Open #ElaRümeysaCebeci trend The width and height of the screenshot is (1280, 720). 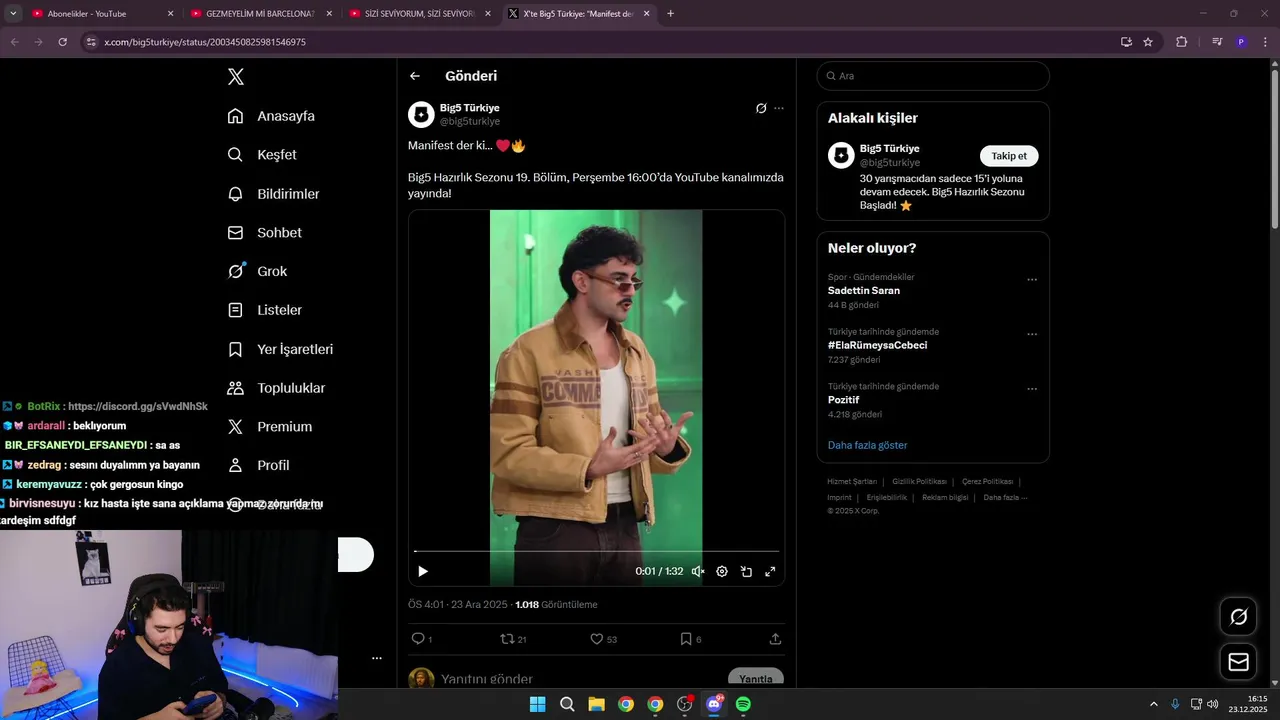click(877, 345)
